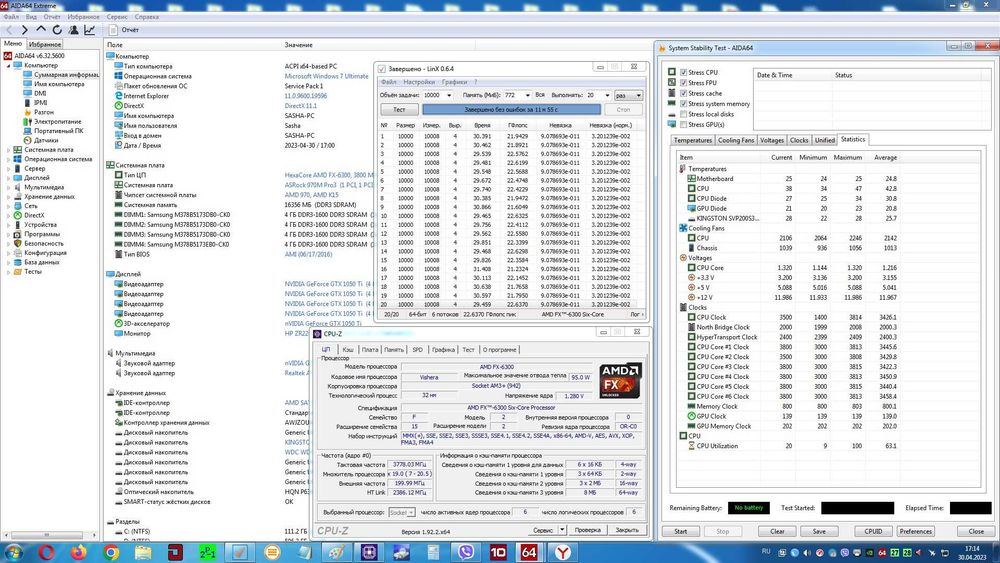Click Проверка button in CPU-Z
The width and height of the screenshot is (1000, 563).
pos(587,530)
